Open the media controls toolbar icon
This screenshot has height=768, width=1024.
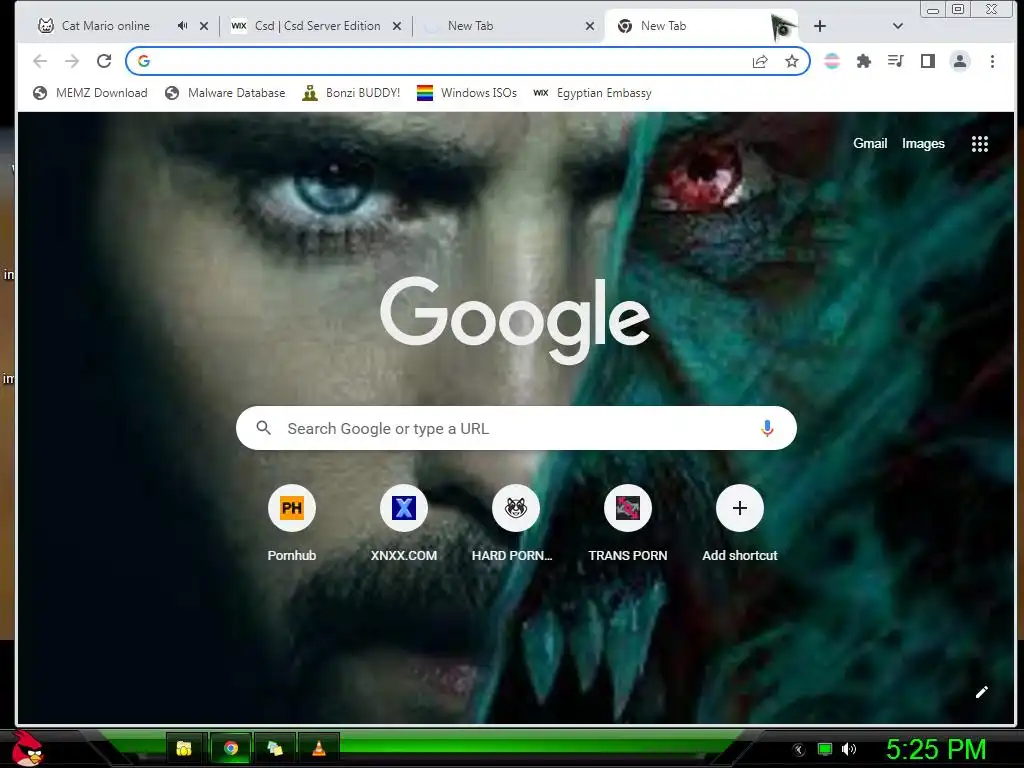895,61
